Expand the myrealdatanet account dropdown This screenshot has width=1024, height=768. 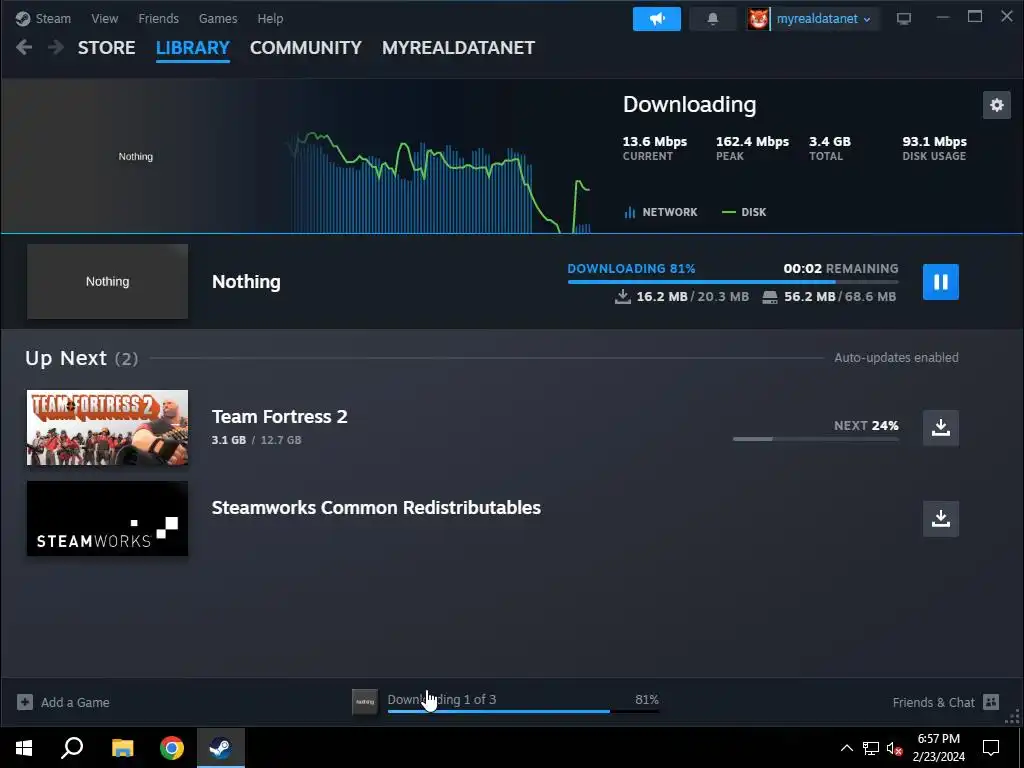824,19
